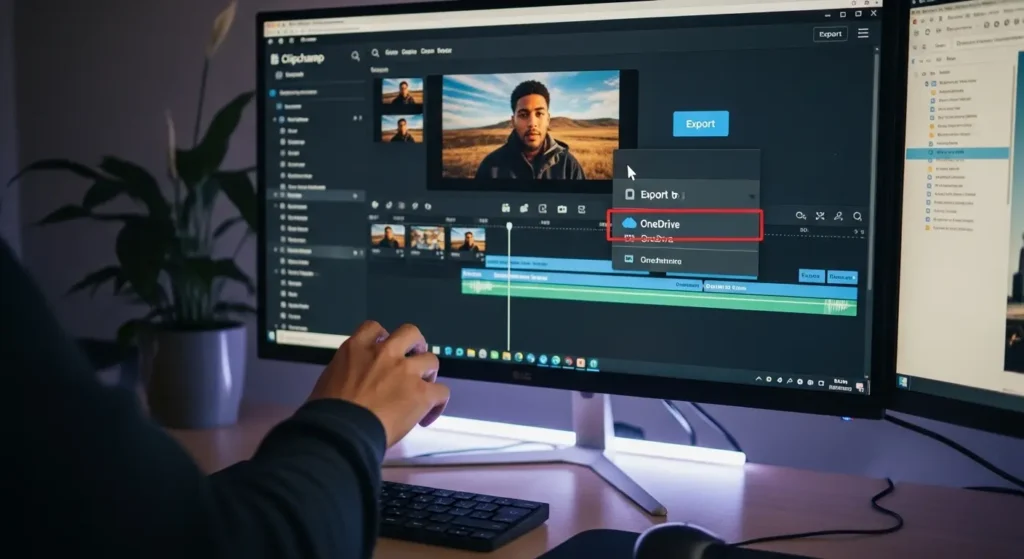Open the hamburger menu next to Export
This screenshot has width=1024, height=559.
click(863, 33)
